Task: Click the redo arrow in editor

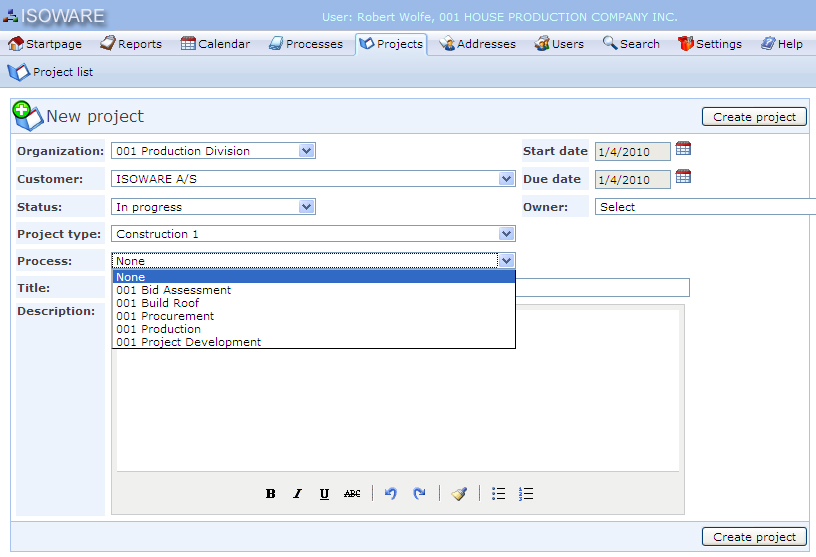Action: click(x=419, y=493)
